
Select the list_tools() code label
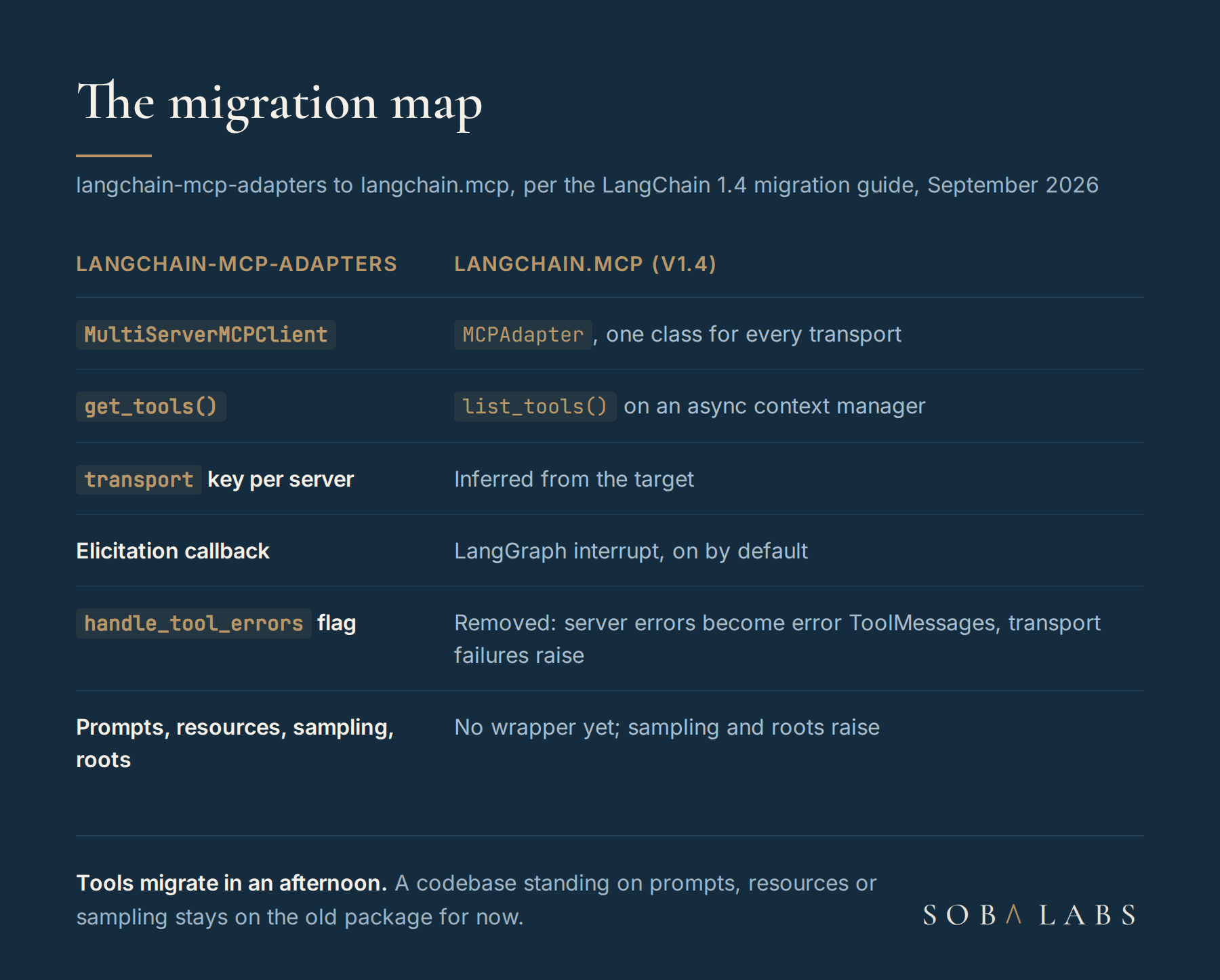pos(535,407)
